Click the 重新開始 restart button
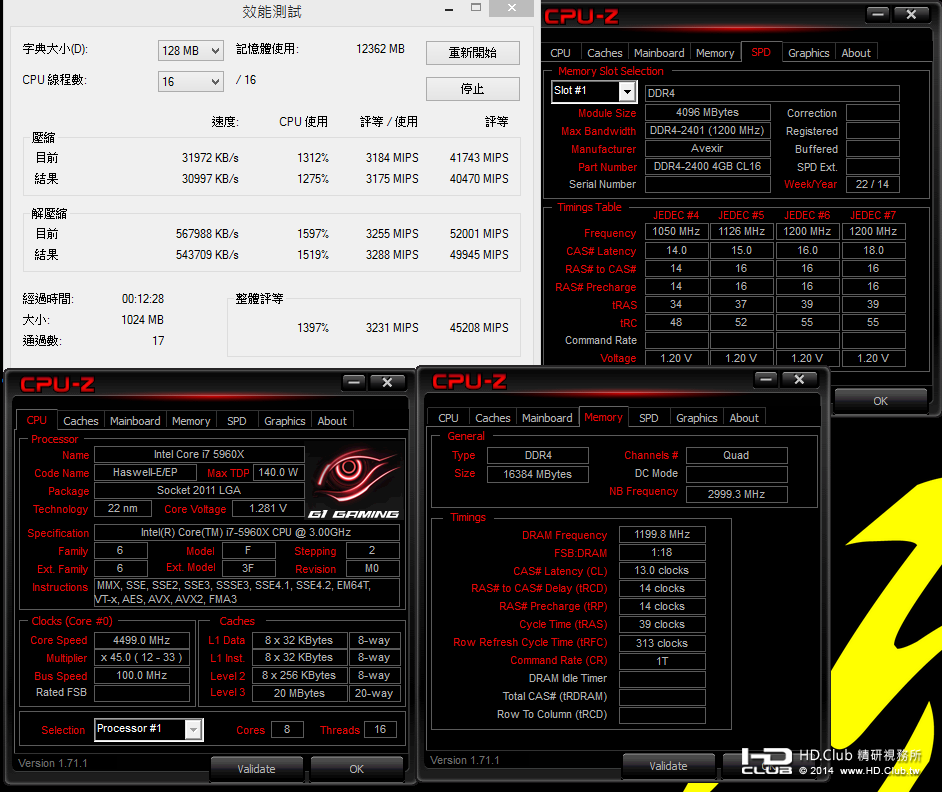The image size is (942, 792). click(472, 53)
